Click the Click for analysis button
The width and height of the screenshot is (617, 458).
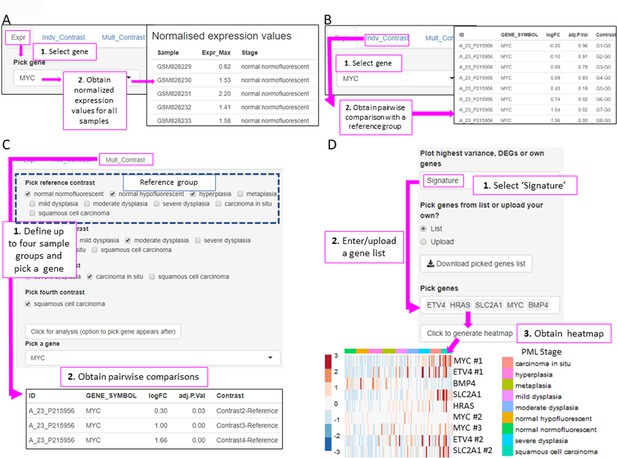[x=103, y=332]
